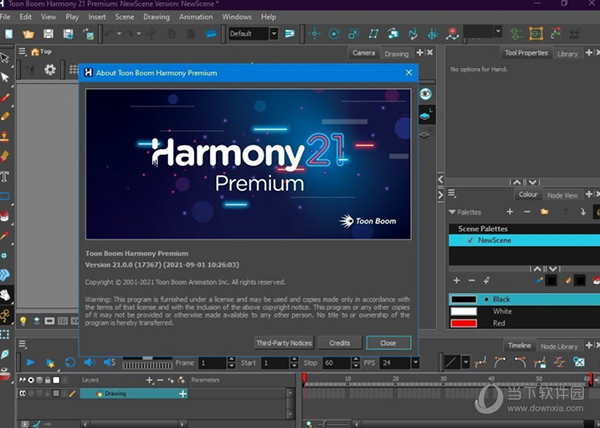Play the scene with the play button

(x=31, y=362)
